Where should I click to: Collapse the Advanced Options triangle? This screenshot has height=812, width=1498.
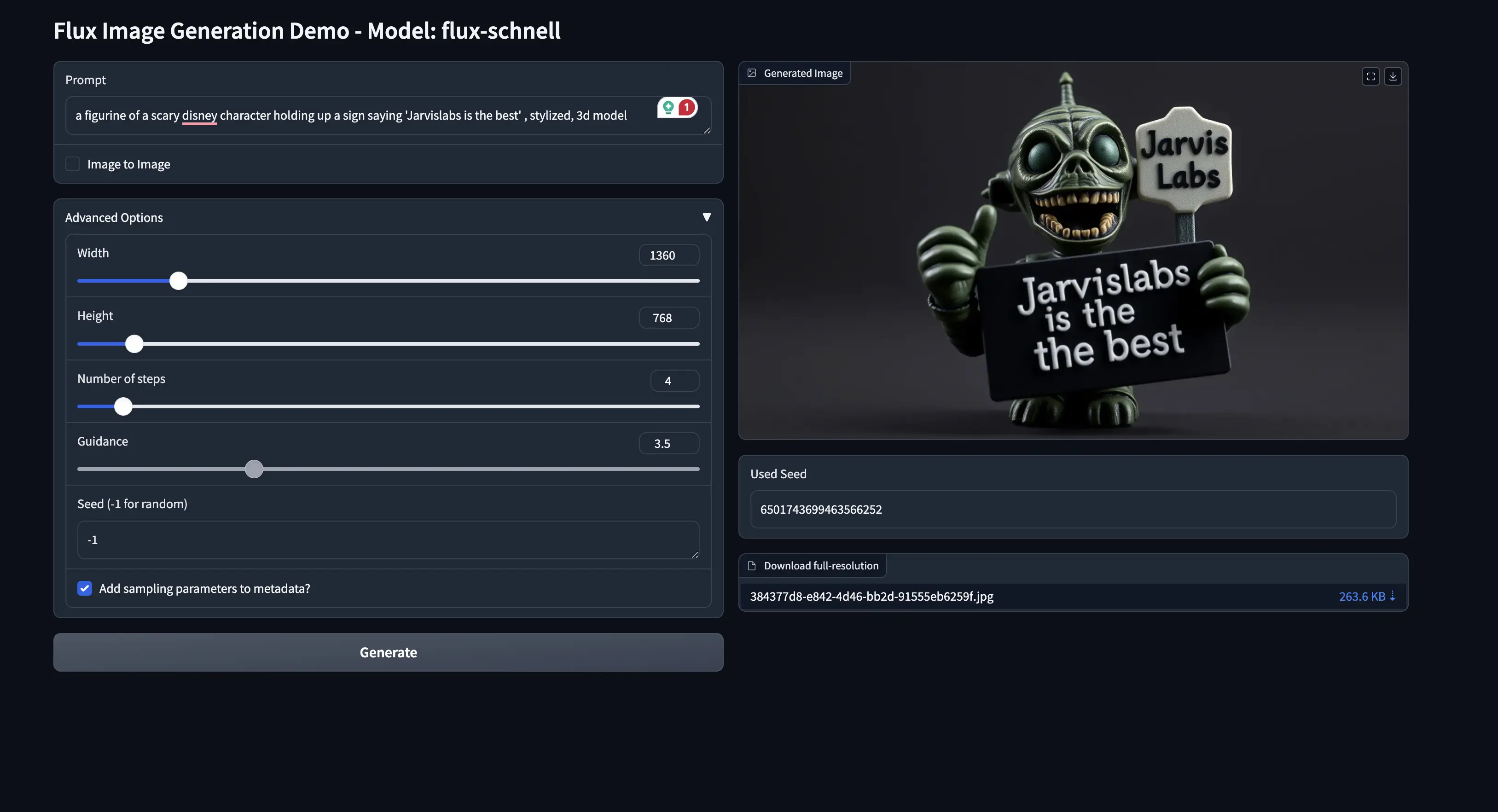[x=707, y=217]
